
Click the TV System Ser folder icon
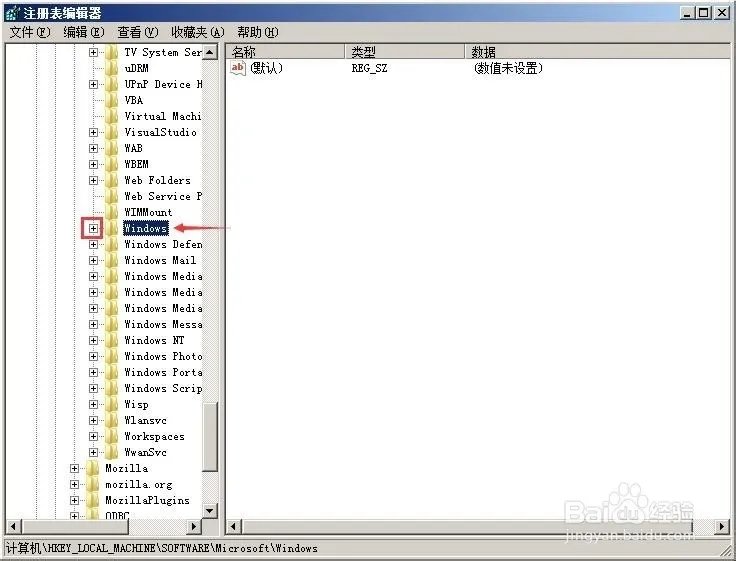[112, 52]
